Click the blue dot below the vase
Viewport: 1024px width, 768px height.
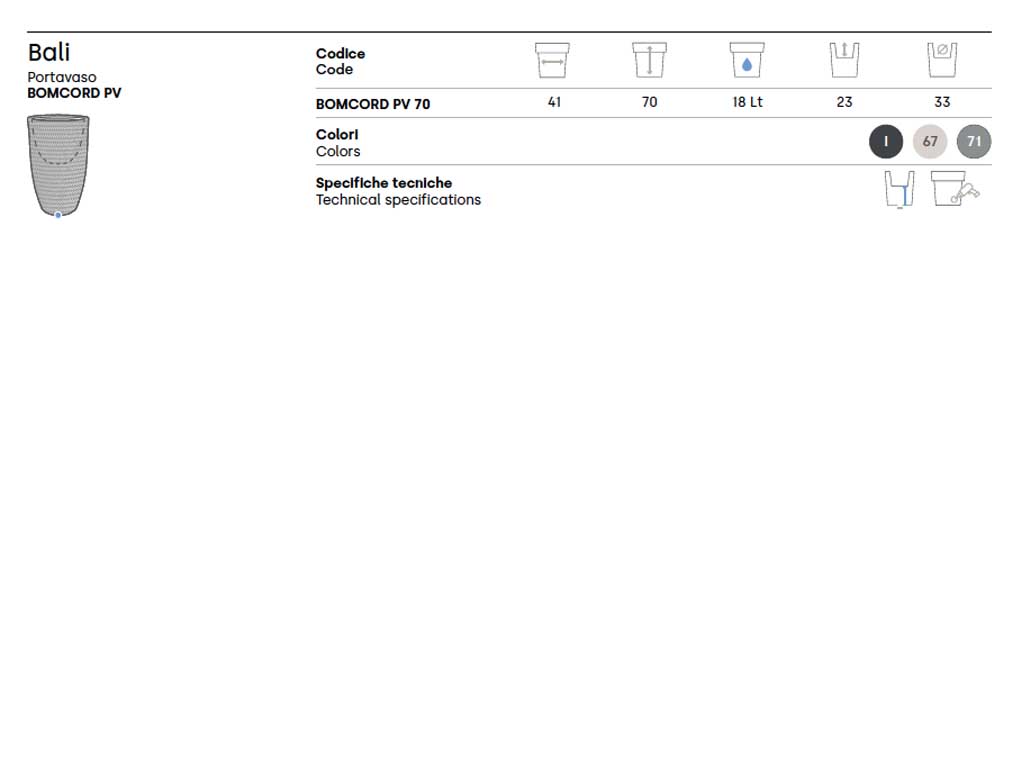[58, 215]
